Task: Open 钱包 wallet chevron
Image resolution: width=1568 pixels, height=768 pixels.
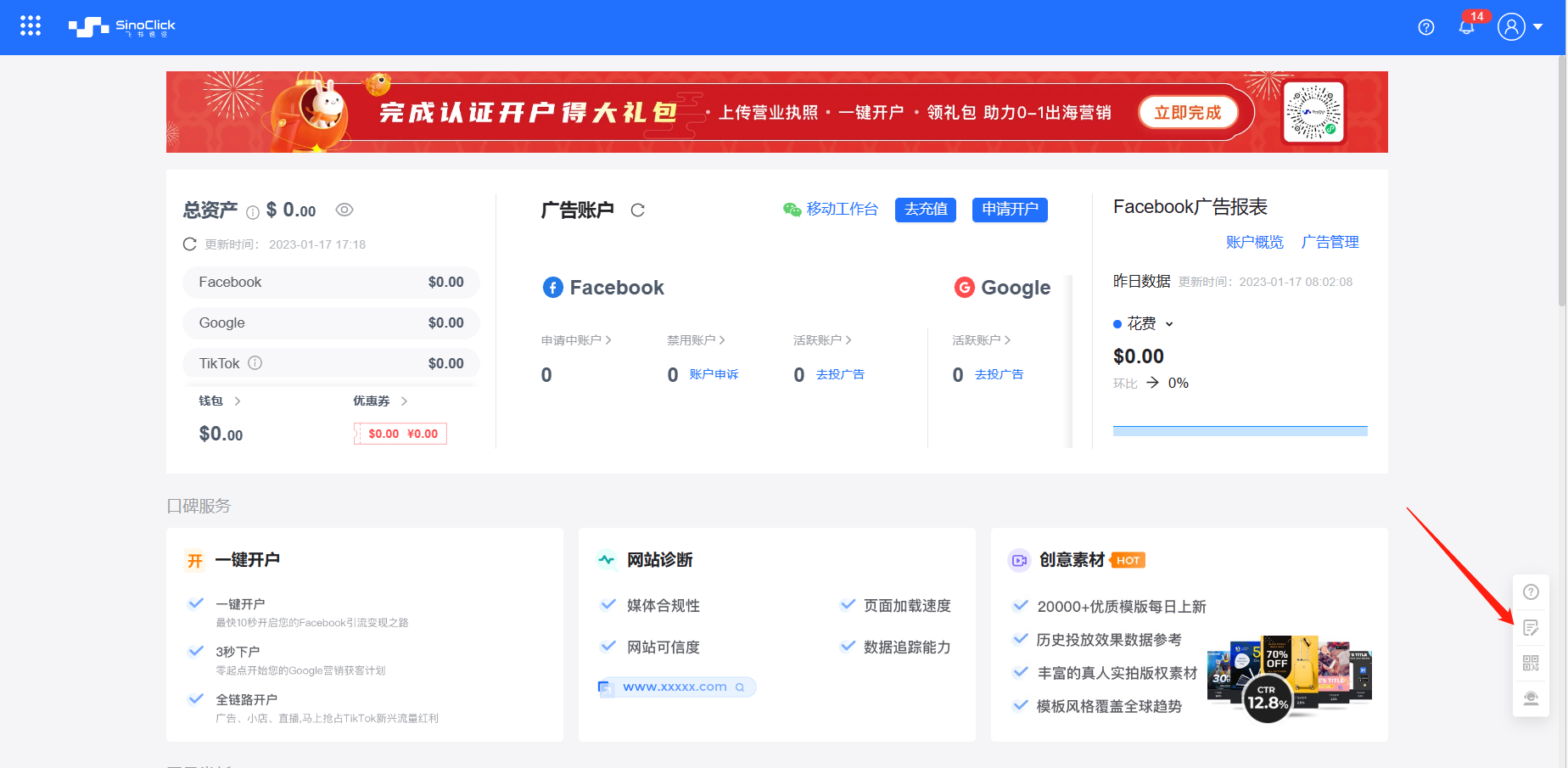Action: [x=238, y=401]
